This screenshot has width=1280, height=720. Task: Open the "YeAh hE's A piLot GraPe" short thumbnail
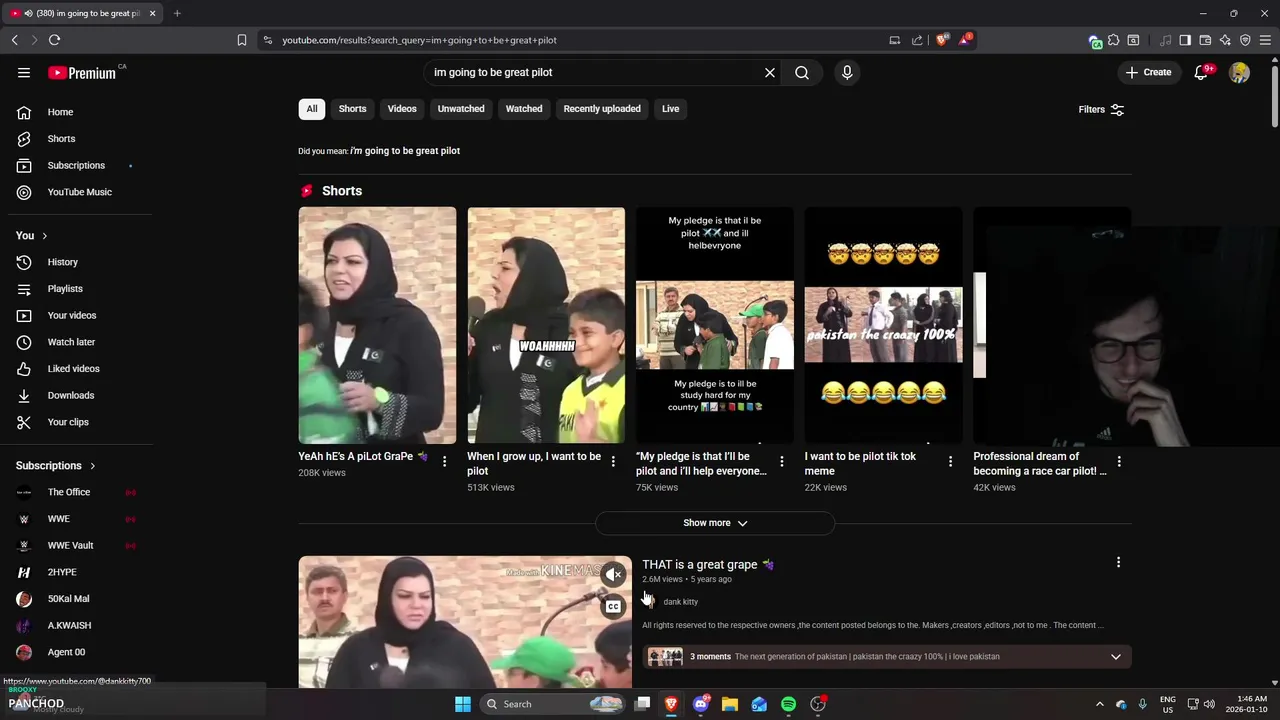[x=377, y=325]
